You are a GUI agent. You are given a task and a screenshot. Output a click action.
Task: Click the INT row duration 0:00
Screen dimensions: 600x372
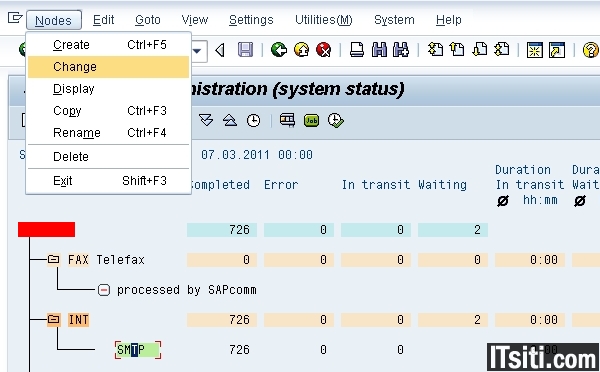click(x=530, y=320)
